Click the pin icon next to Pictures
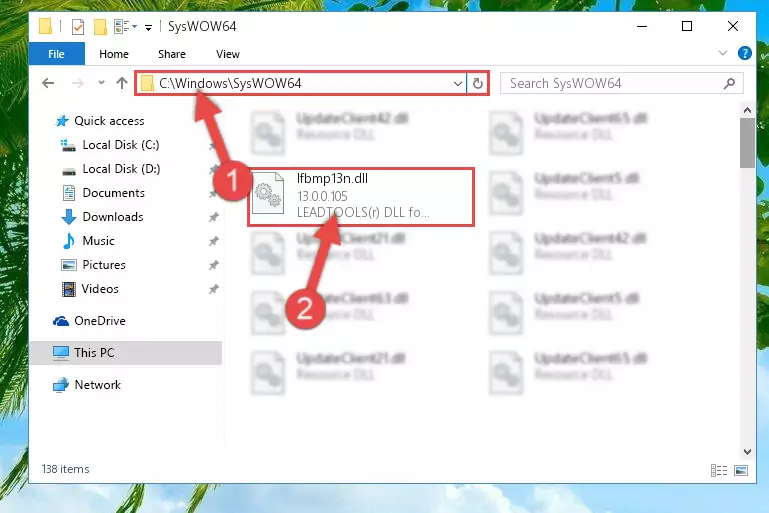 pos(213,265)
